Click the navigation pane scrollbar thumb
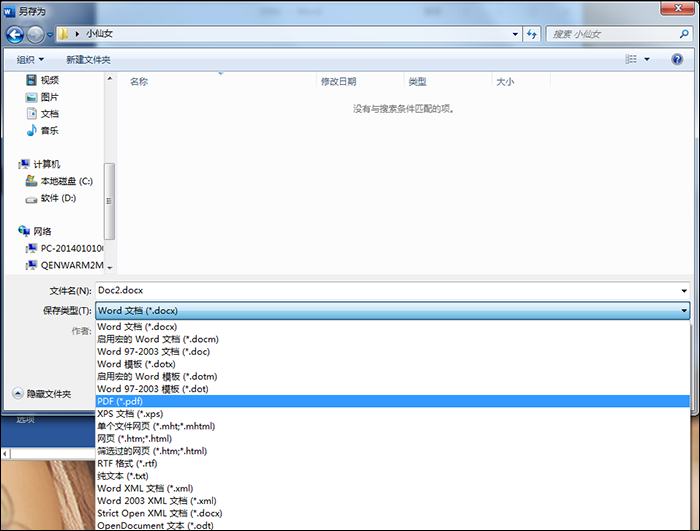This screenshot has height=531, width=700. pyautogui.click(x=109, y=201)
